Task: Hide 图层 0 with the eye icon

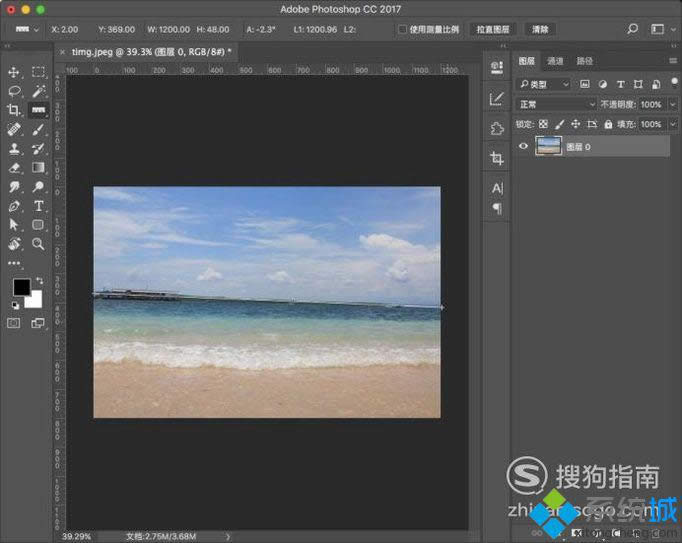Action: coord(523,147)
